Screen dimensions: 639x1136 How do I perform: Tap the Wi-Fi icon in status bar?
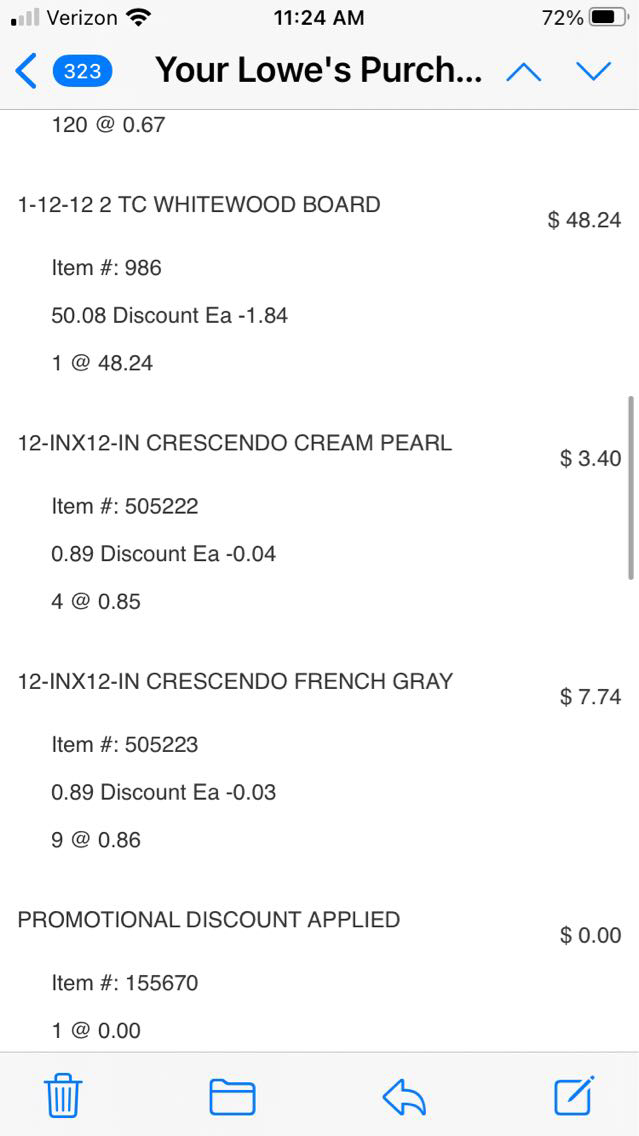[138, 18]
